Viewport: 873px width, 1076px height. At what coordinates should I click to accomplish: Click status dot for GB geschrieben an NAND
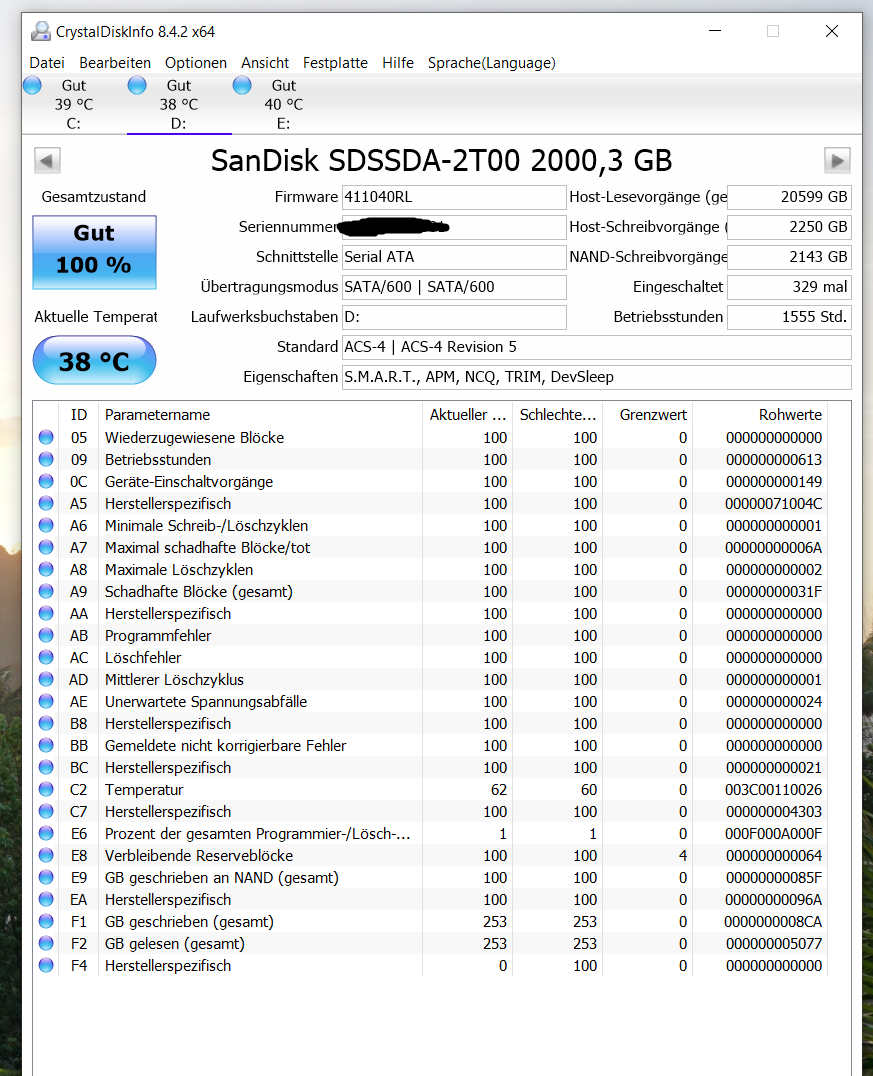[x=46, y=877]
